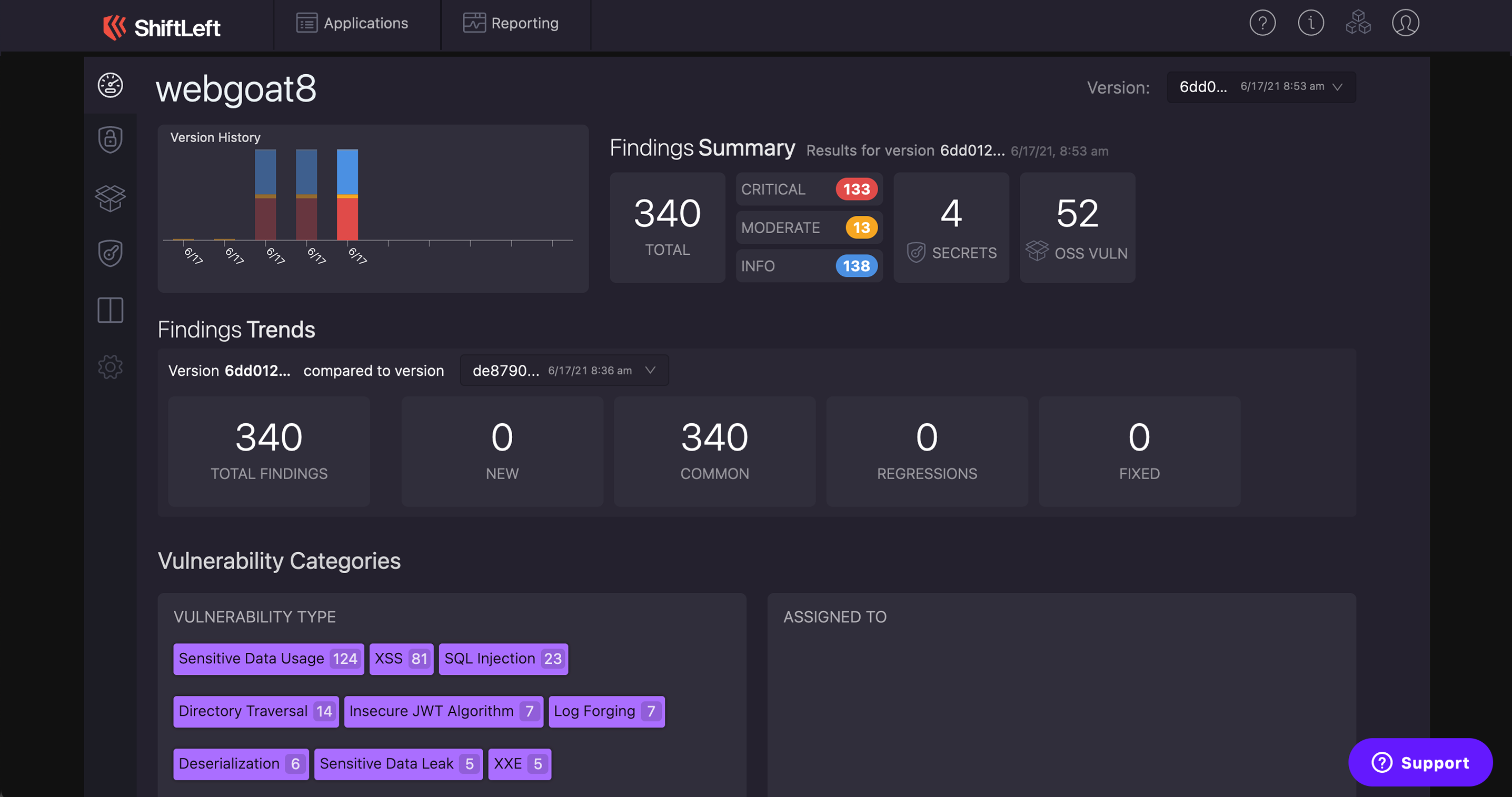Expand the Version 6dd0 dropdown

point(1261,87)
